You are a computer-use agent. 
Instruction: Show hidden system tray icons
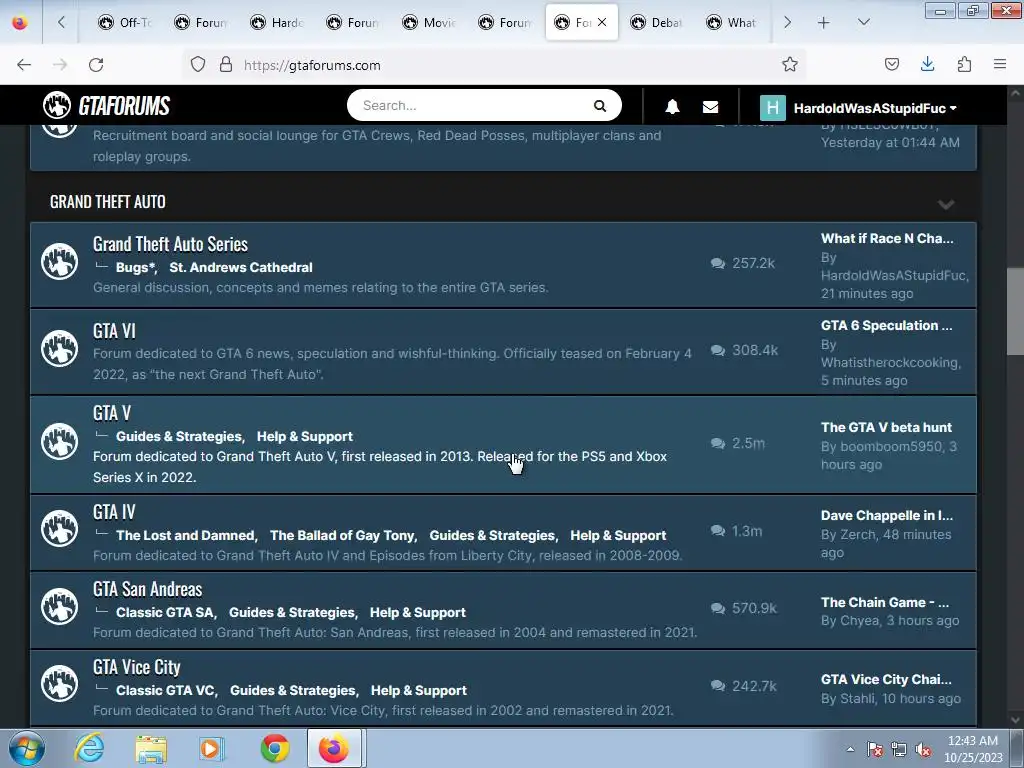click(x=850, y=749)
